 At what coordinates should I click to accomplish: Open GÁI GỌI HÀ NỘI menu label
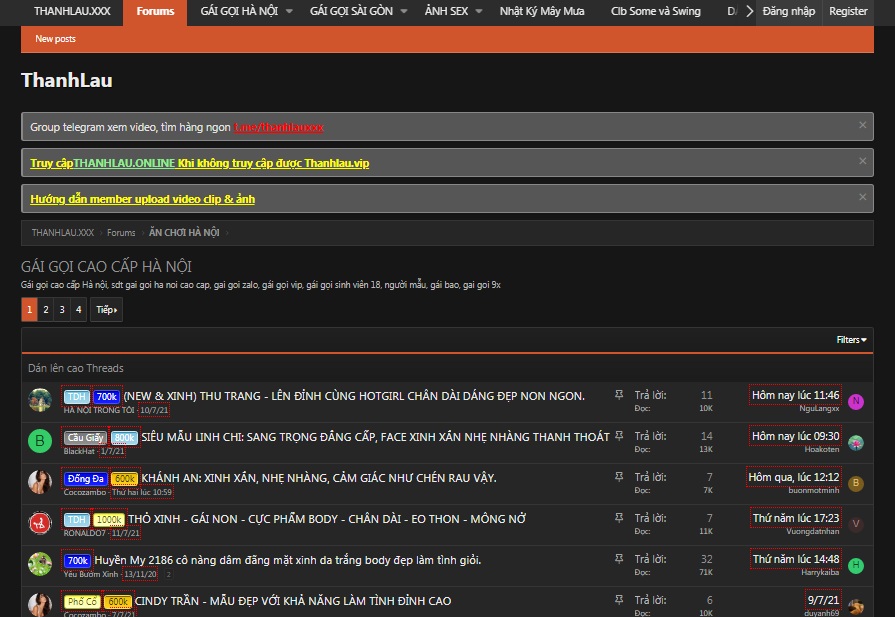239,11
